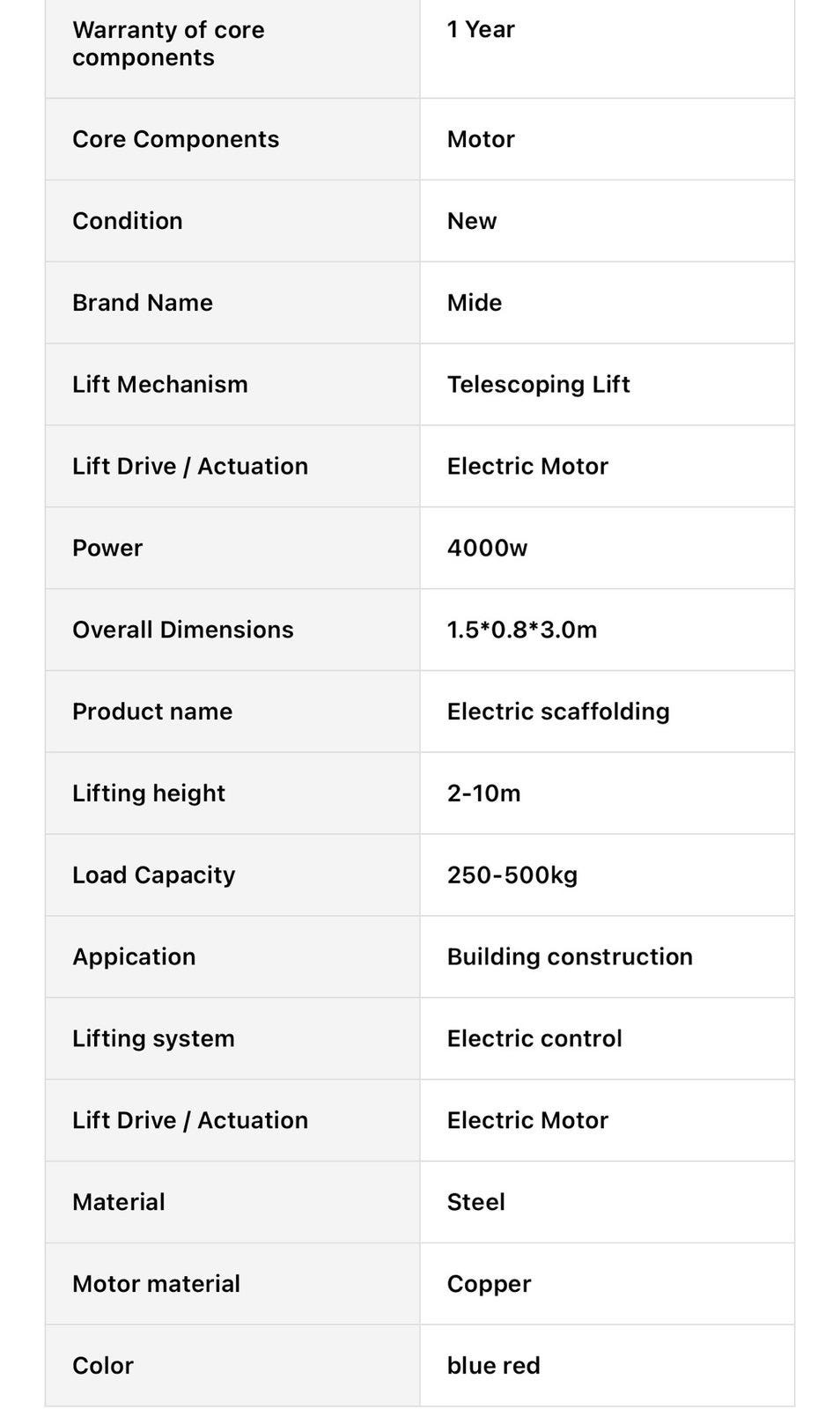Click the "Telescoping Lift" value

[538, 385]
